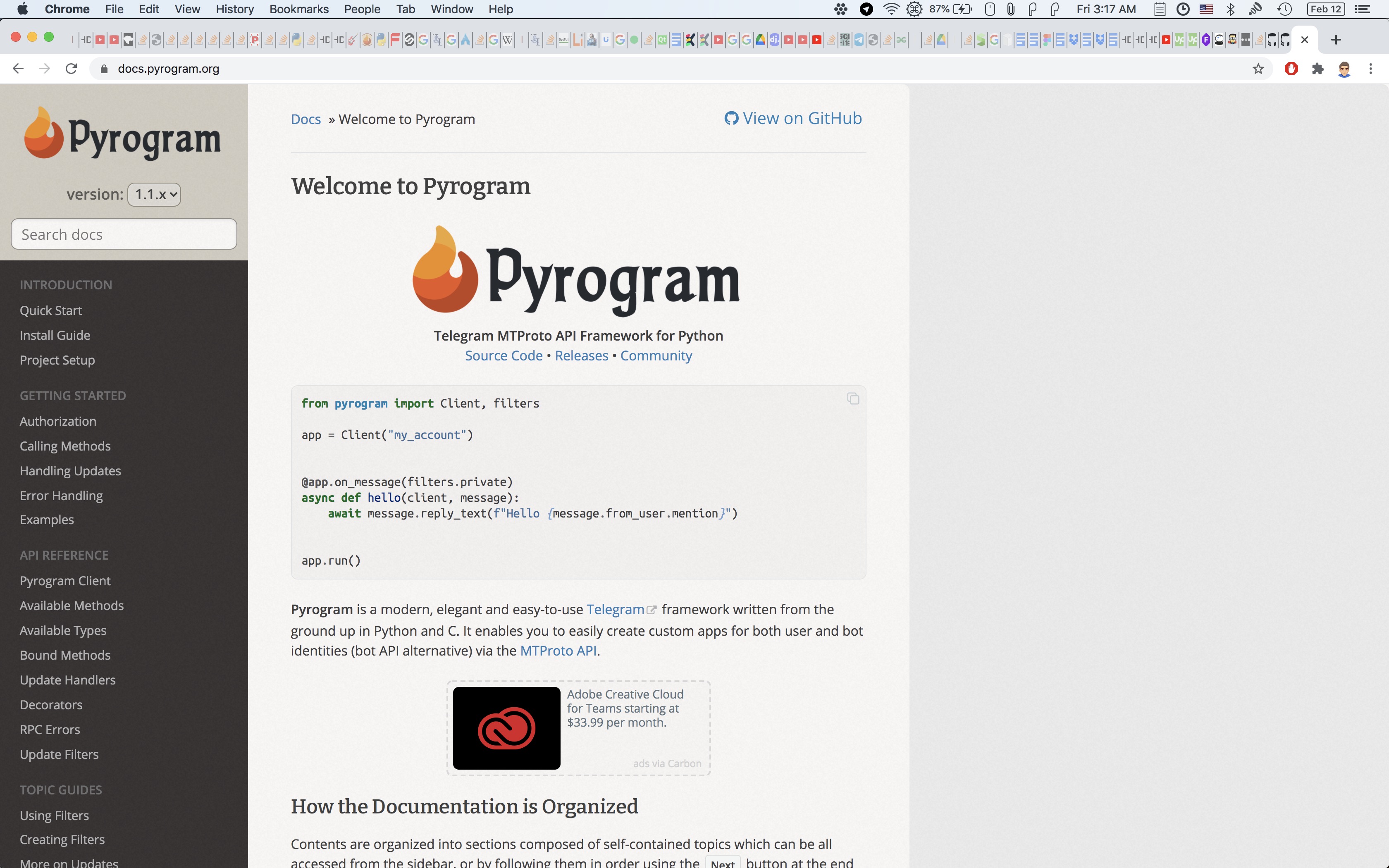Follow the MTProto API link
This screenshot has height=868, width=1389.
[x=558, y=651]
